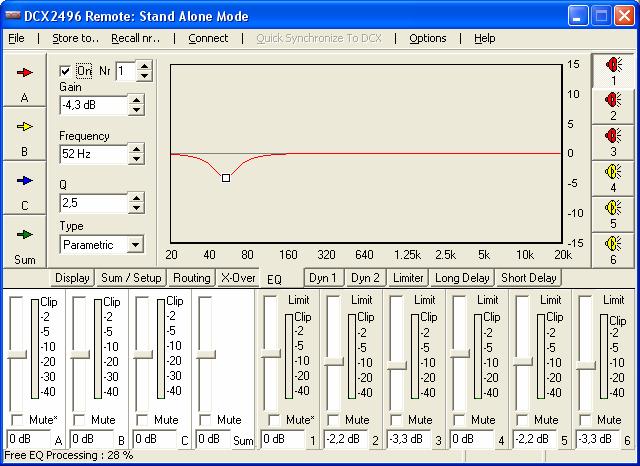Toggle the EQ On checkbox
The height and width of the screenshot is (466, 640).
click(x=66, y=72)
